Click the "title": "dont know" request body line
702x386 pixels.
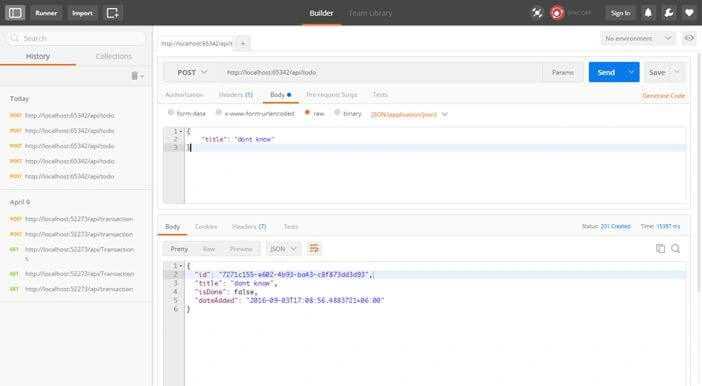coord(237,139)
